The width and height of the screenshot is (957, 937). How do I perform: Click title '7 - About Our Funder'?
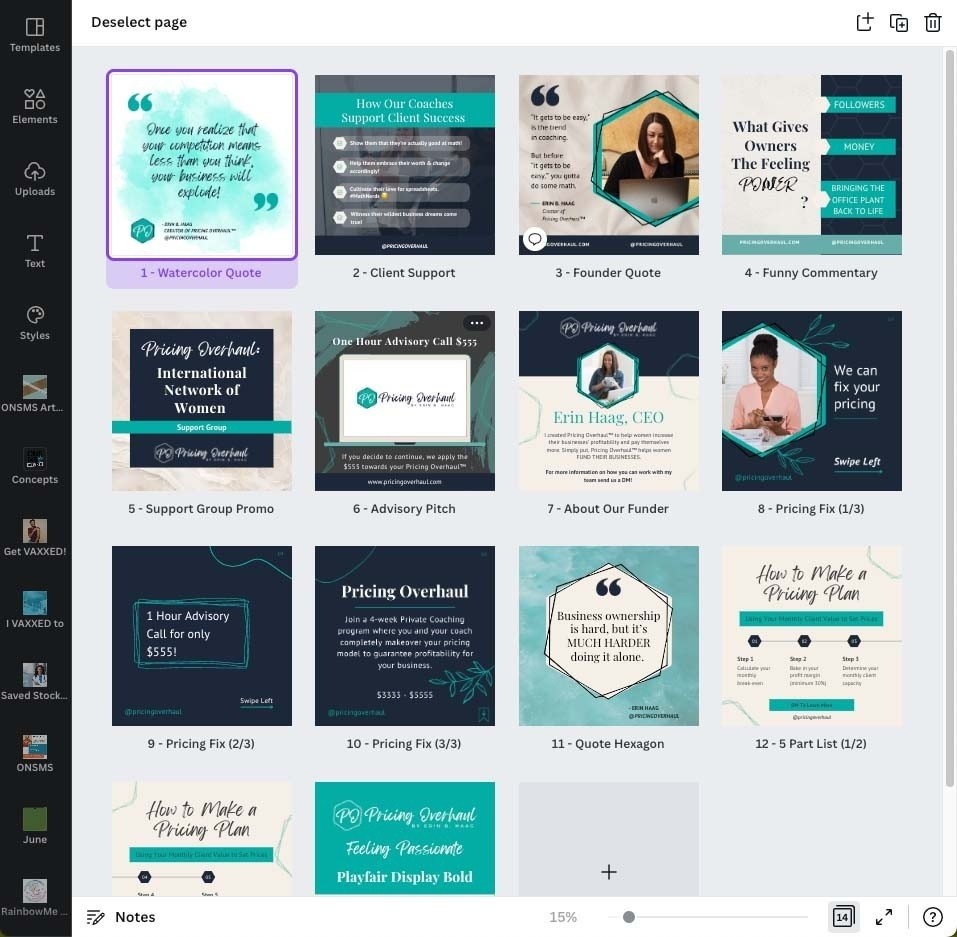(608, 508)
